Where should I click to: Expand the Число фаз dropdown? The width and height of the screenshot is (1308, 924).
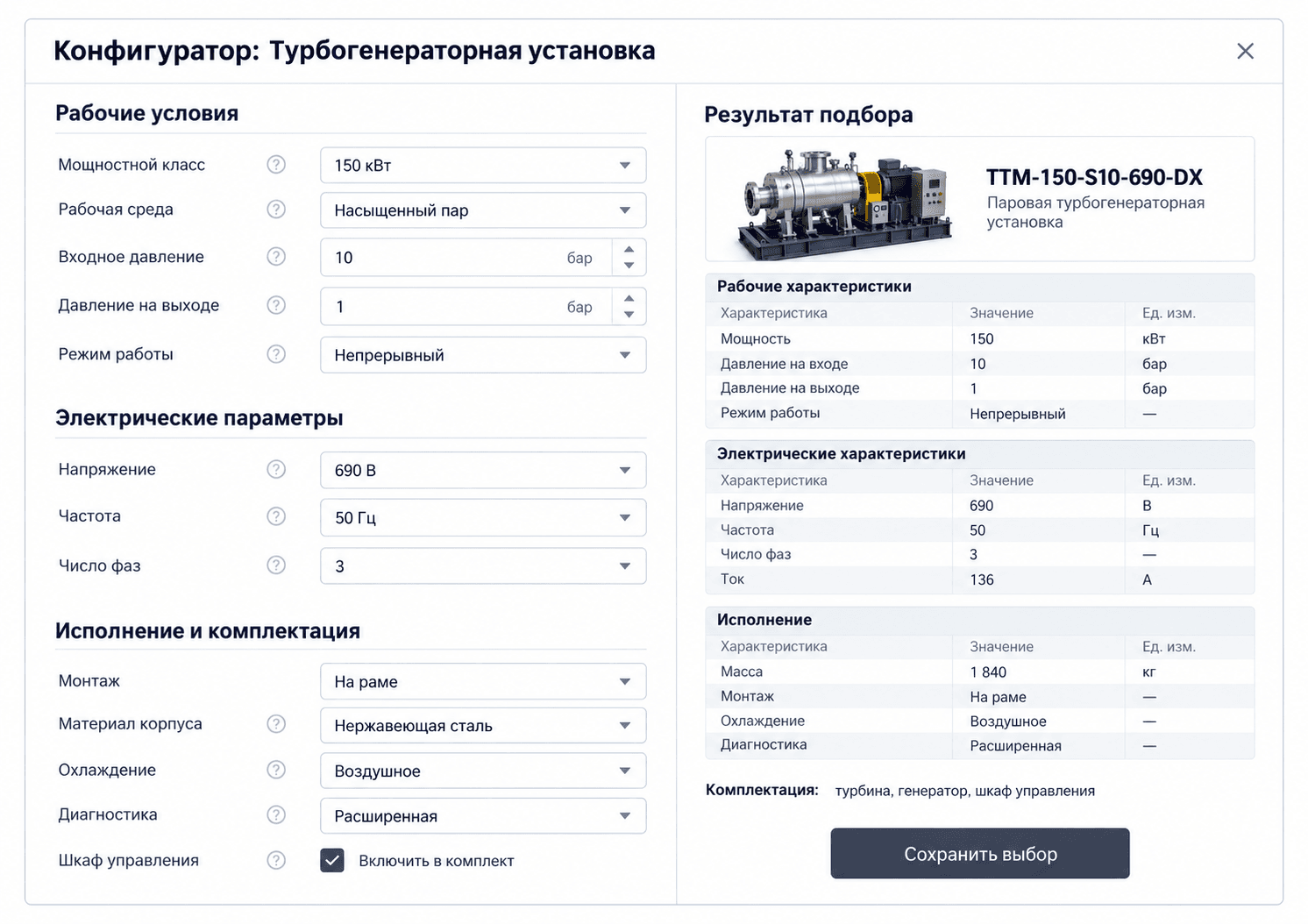pyautogui.click(x=483, y=565)
